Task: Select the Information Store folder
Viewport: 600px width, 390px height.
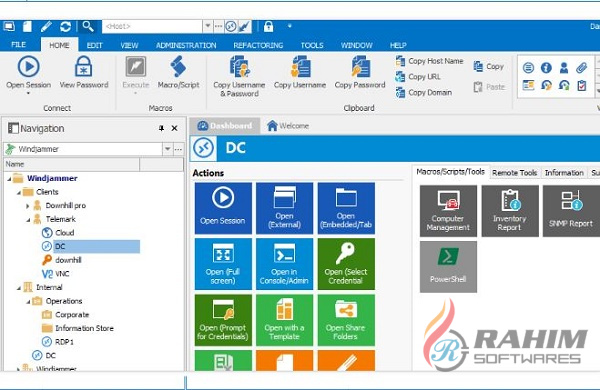Action: pyautogui.click(x=78, y=328)
